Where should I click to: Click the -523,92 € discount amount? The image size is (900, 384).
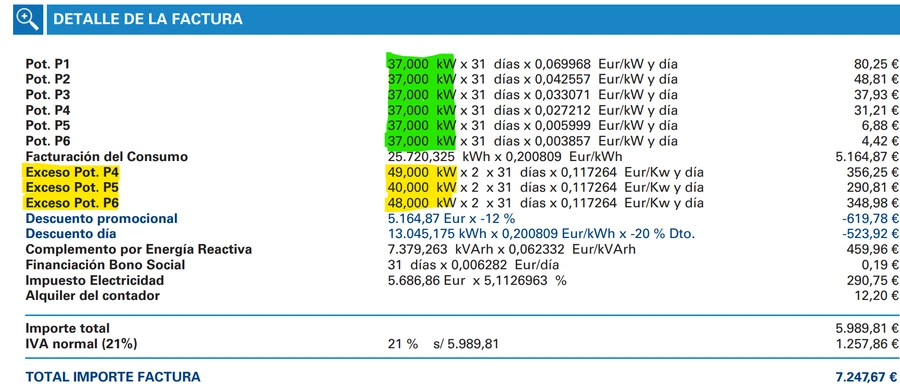(871, 234)
